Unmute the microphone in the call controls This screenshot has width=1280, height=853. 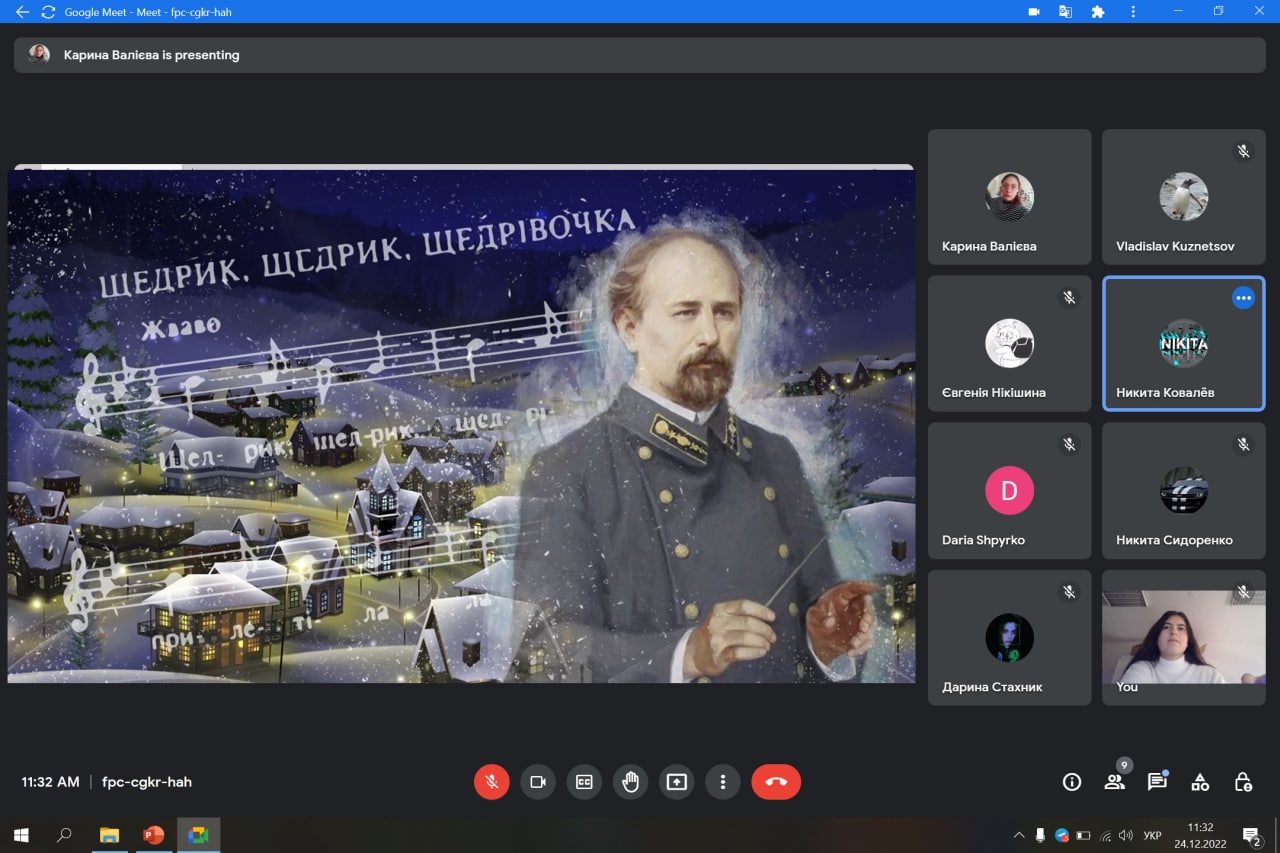[491, 782]
